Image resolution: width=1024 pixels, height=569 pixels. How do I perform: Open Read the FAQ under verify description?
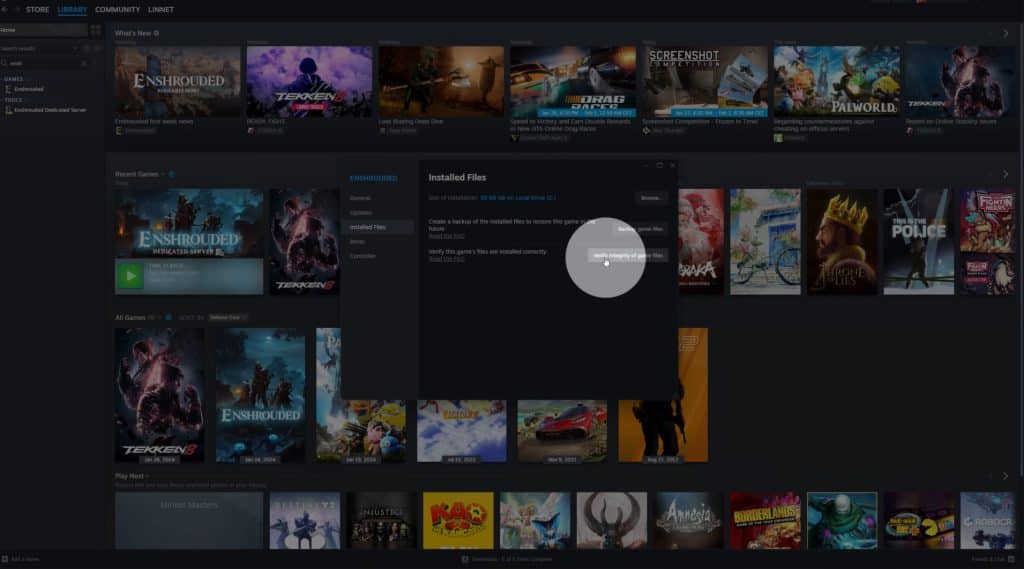[446, 259]
